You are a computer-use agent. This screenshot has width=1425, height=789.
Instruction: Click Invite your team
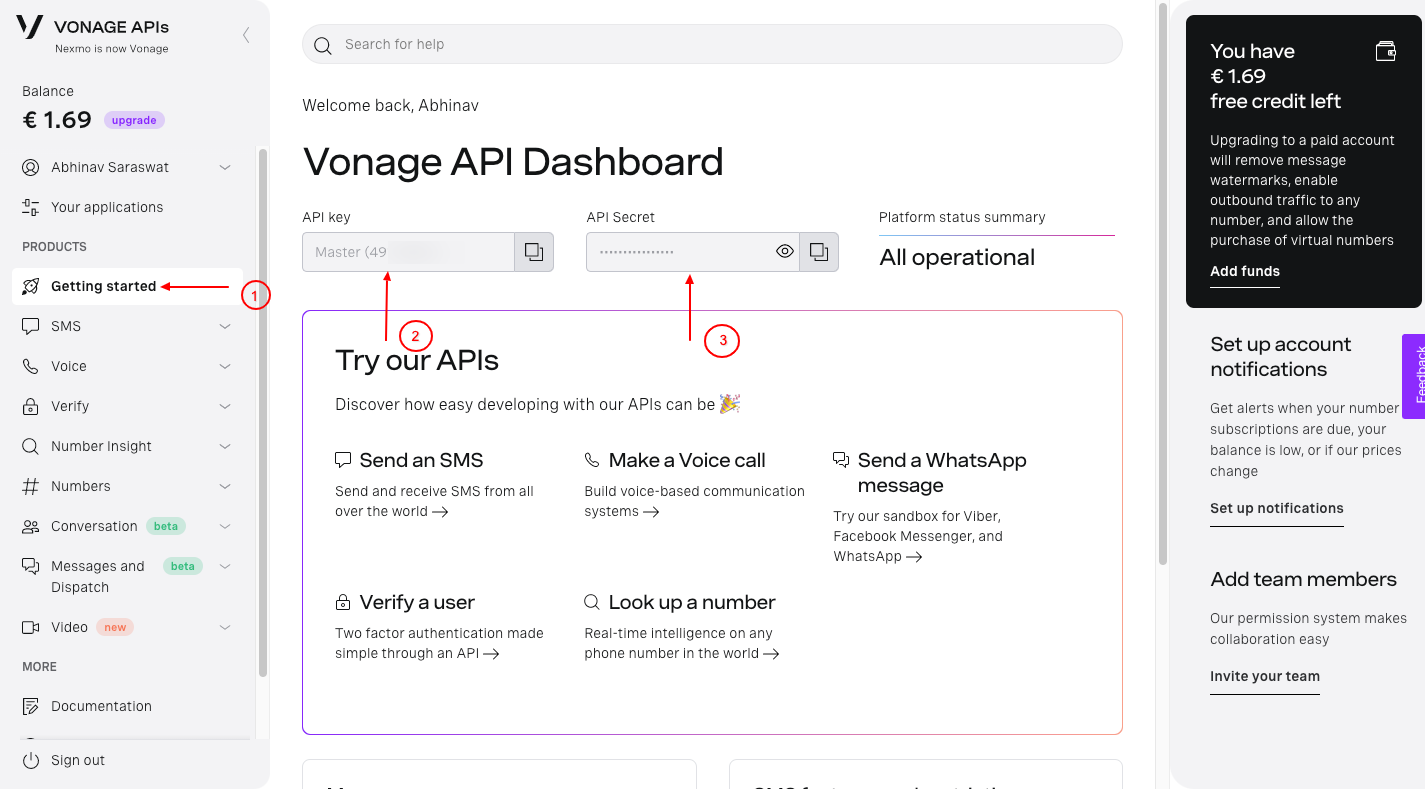pyautogui.click(x=1265, y=676)
